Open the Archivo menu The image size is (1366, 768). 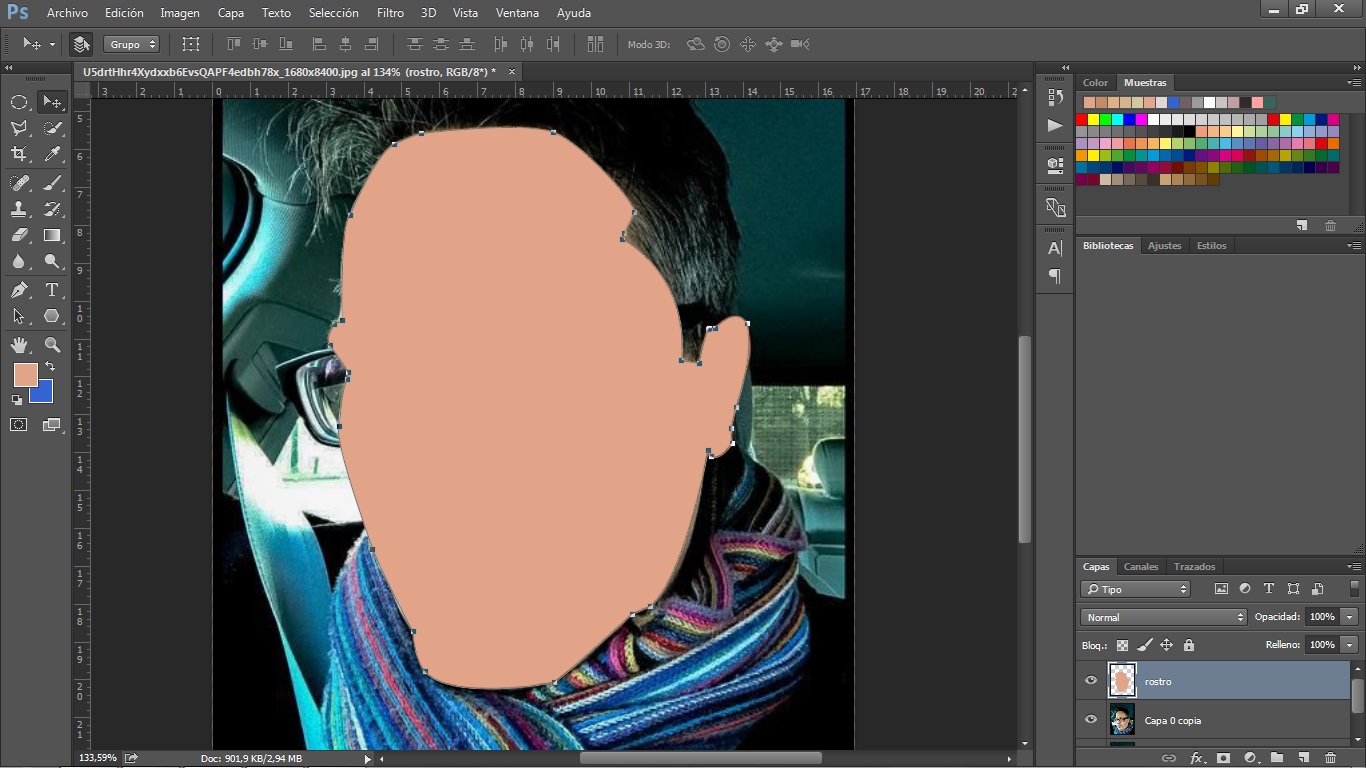(67, 13)
